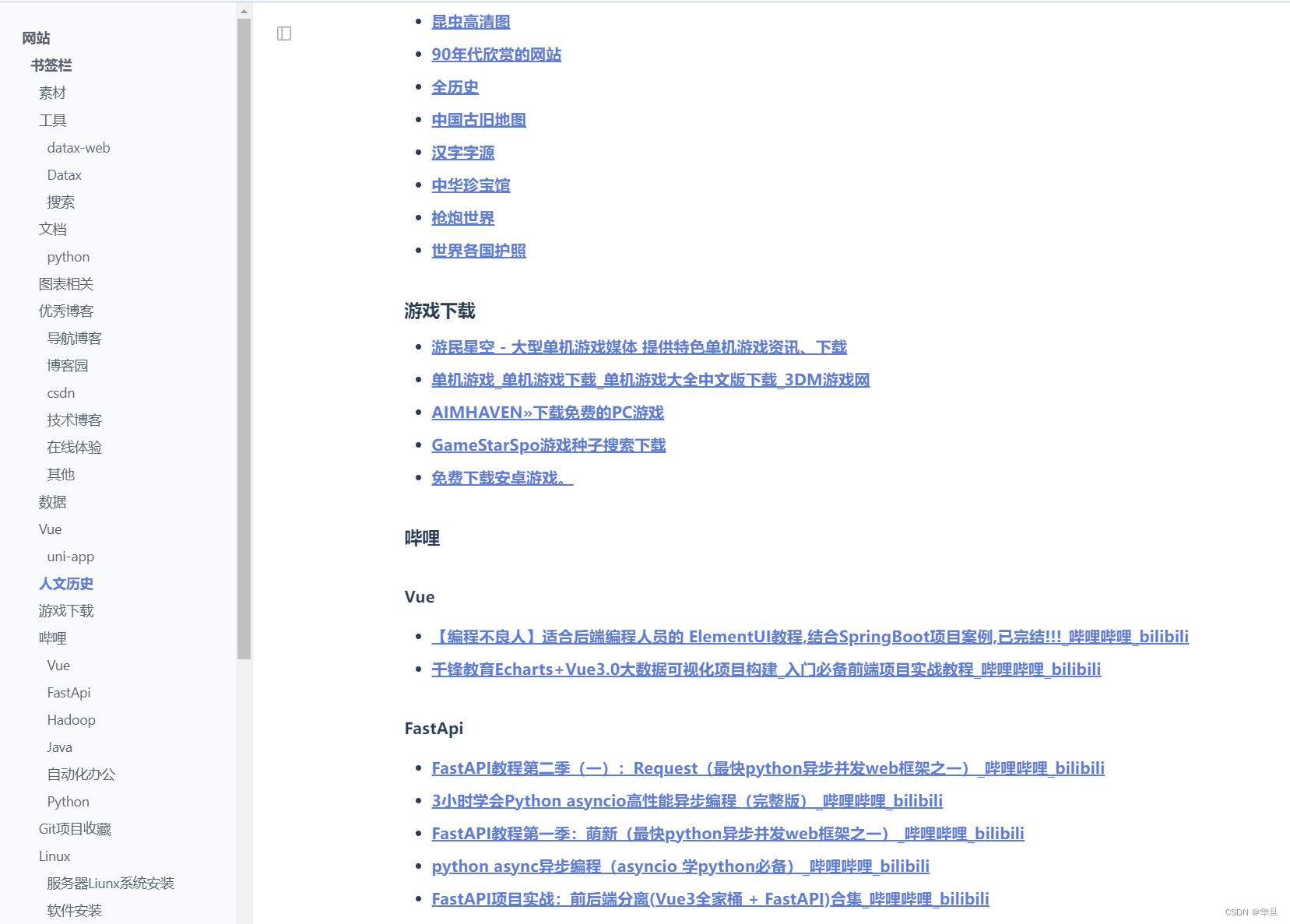The height and width of the screenshot is (924, 1290).
Task: Visit the 枪炮世界 link
Action: point(463,218)
